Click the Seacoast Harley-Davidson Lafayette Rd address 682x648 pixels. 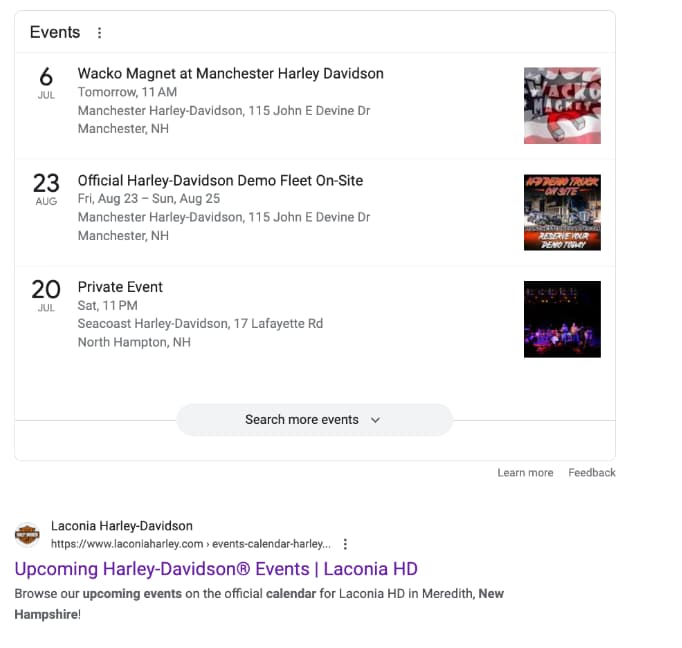pos(200,324)
